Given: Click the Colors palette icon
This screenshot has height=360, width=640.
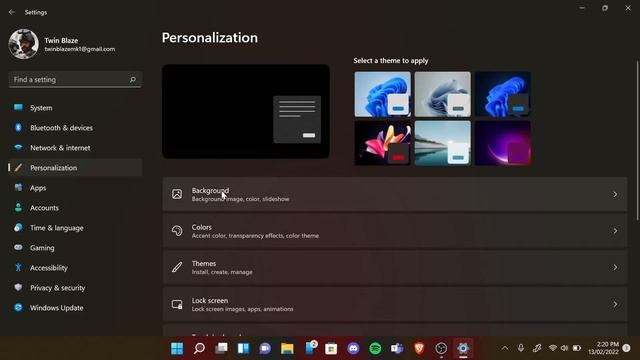Looking at the screenshot, I should click(x=177, y=231).
